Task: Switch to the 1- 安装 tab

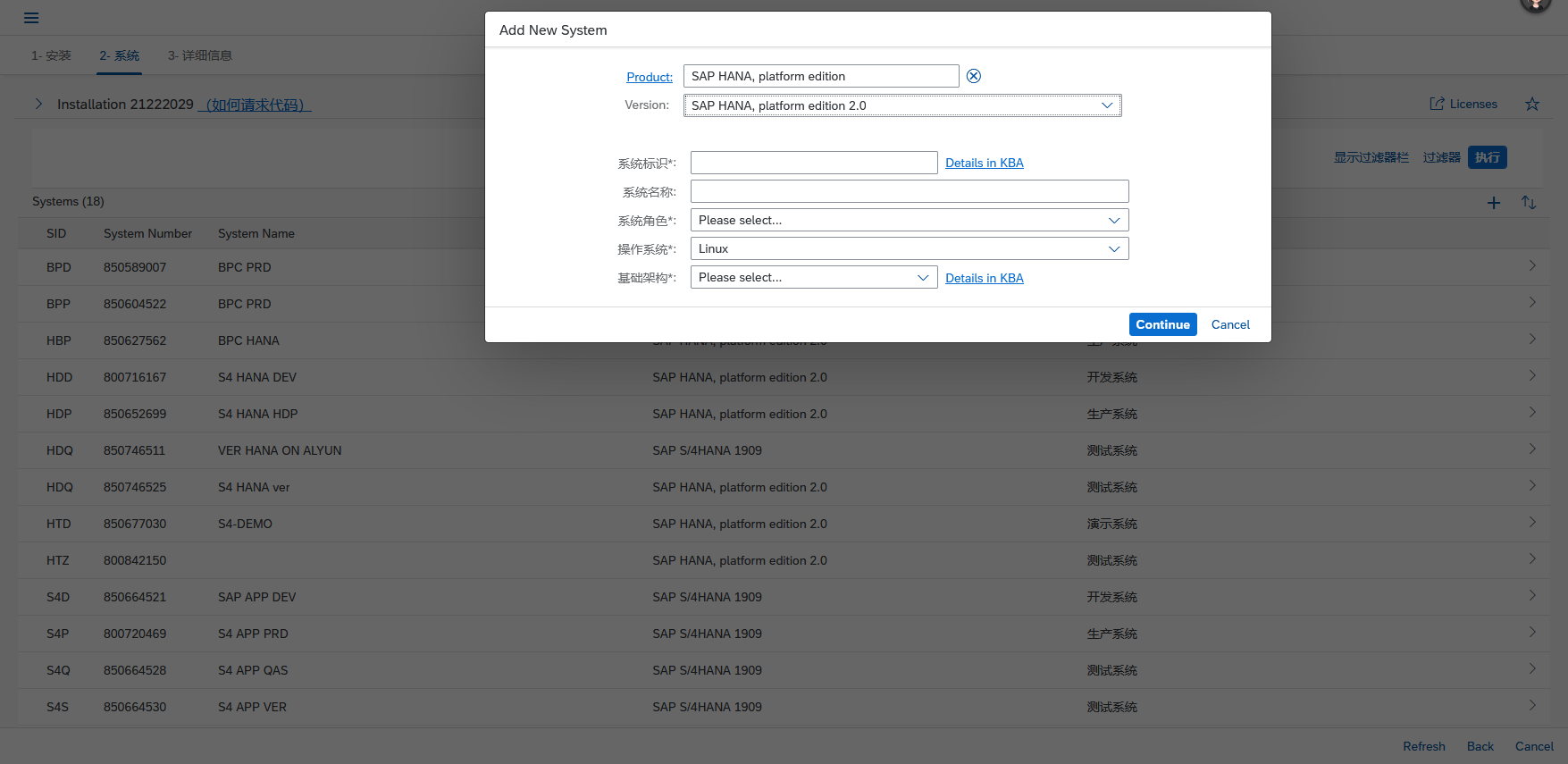Action: pos(51,55)
